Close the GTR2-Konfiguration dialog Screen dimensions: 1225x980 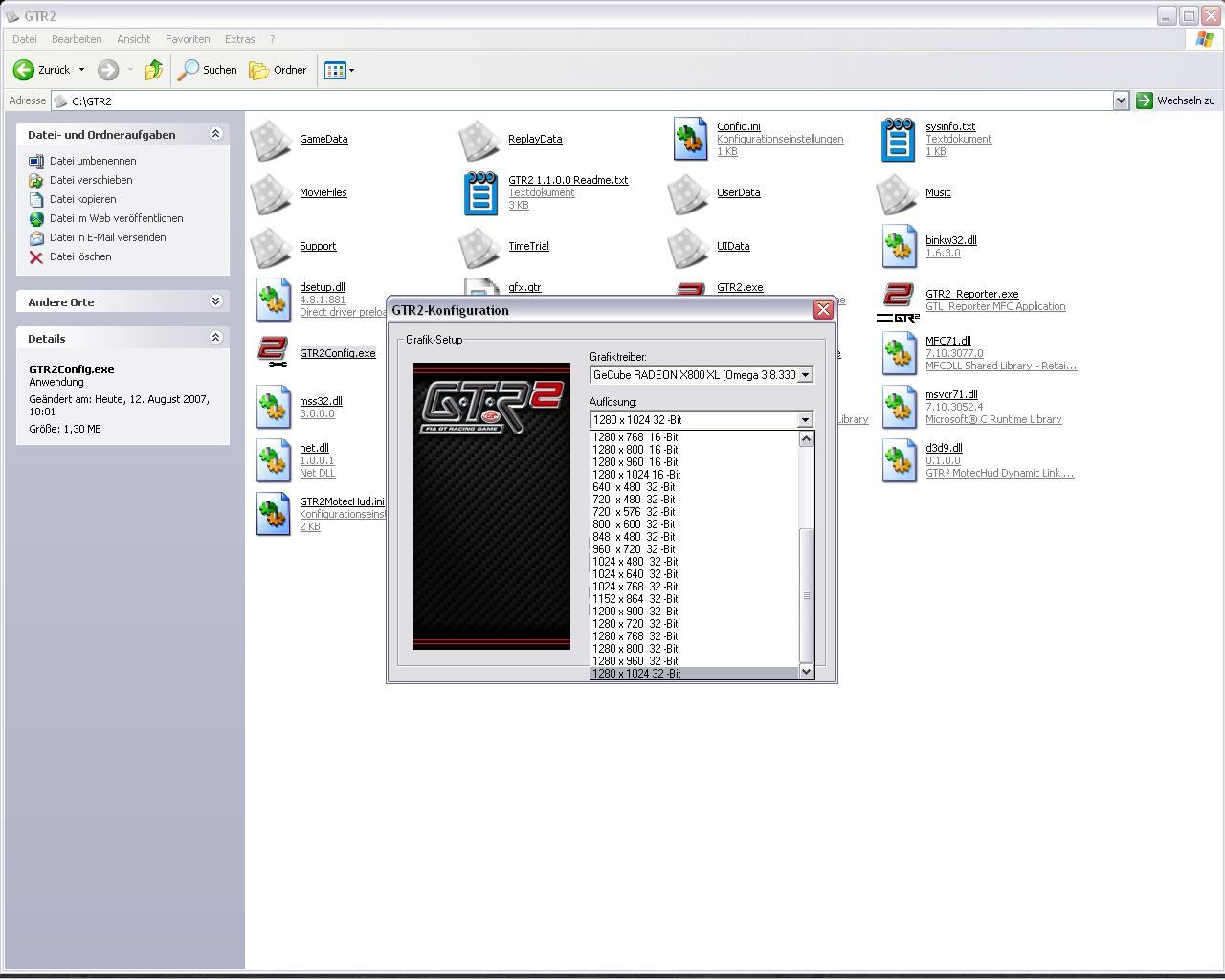[x=823, y=309]
